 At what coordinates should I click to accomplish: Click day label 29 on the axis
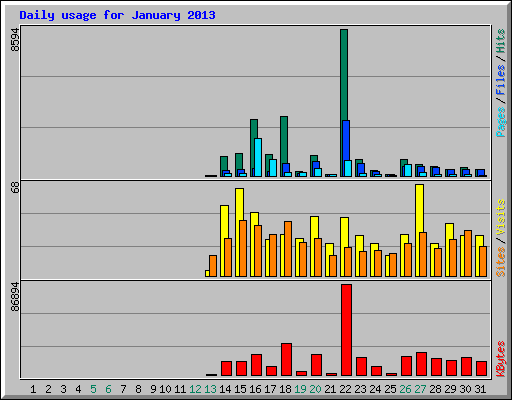tap(450, 389)
